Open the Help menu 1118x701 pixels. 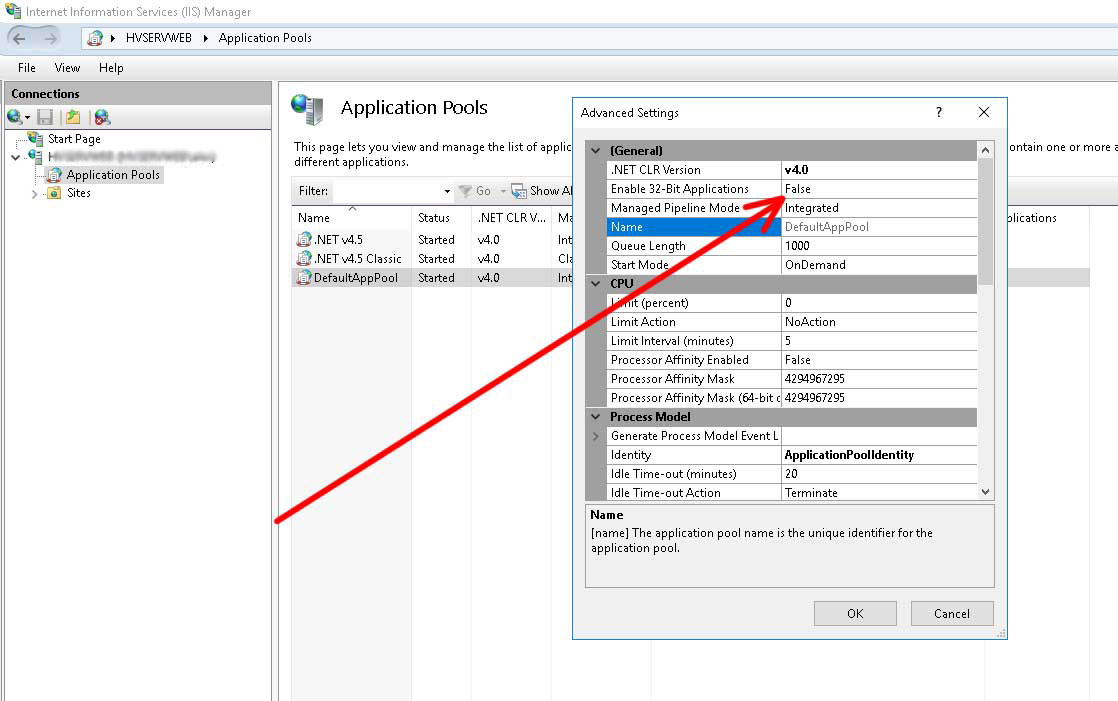(x=111, y=68)
